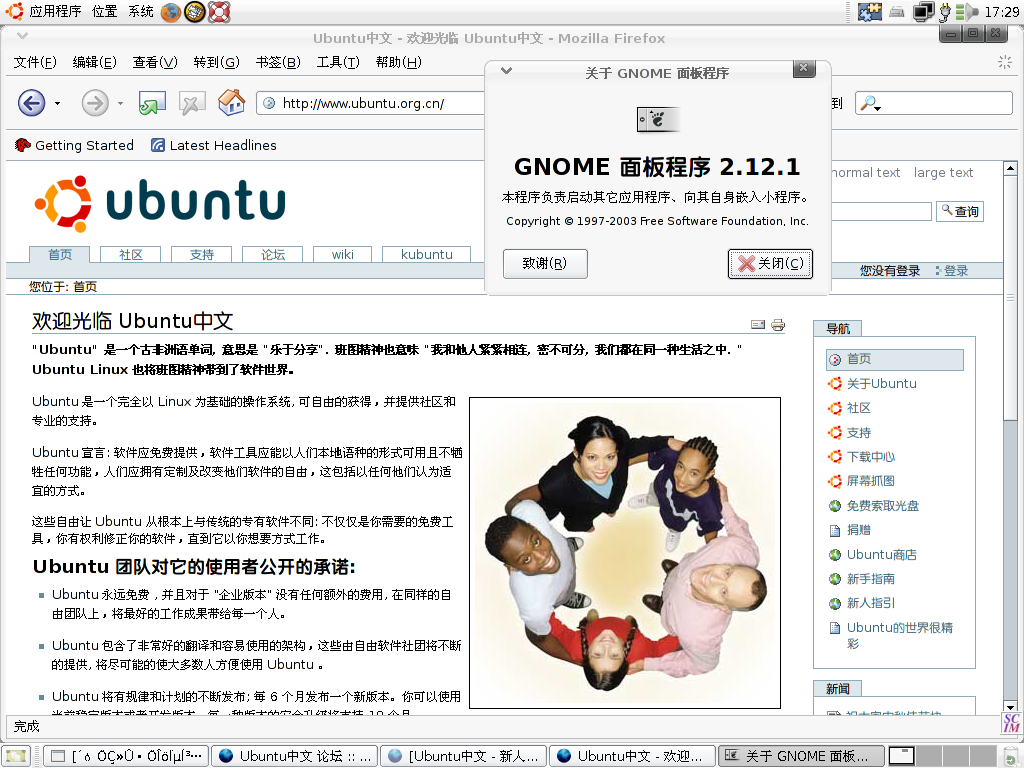The height and width of the screenshot is (768, 1024).
Task: Open the 关于Ubuntu navigation link
Action: pyautogui.click(x=882, y=384)
